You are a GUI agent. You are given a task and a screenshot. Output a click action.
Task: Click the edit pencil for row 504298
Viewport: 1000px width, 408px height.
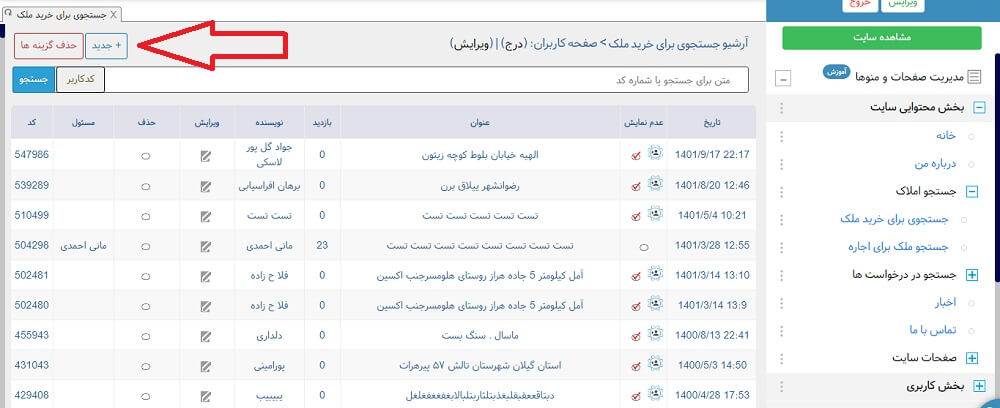coord(206,245)
